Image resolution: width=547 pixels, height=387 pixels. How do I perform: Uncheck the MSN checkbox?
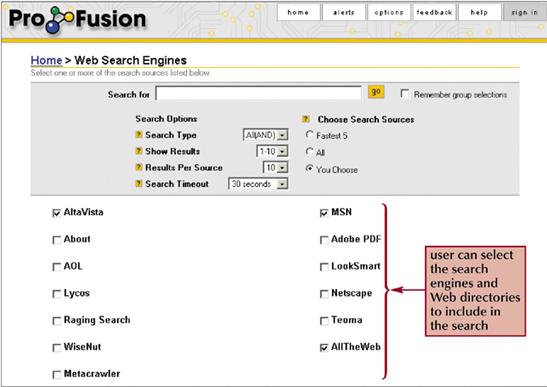tap(324, 213)
